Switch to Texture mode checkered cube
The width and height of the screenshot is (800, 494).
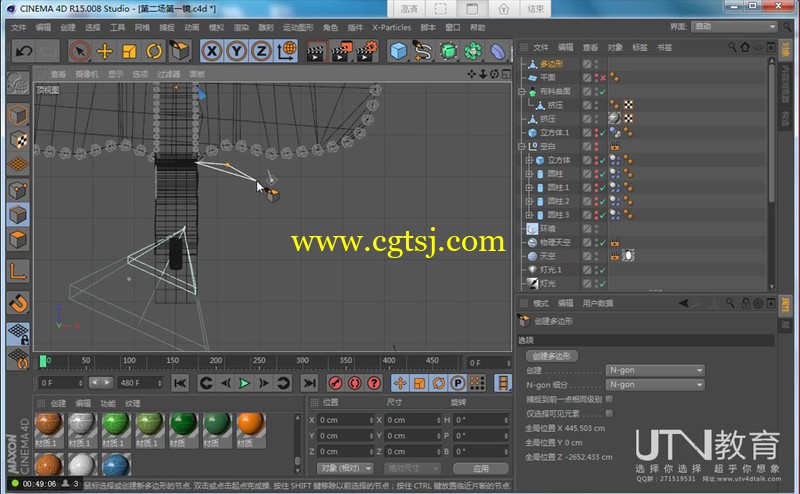coord(18,140)
